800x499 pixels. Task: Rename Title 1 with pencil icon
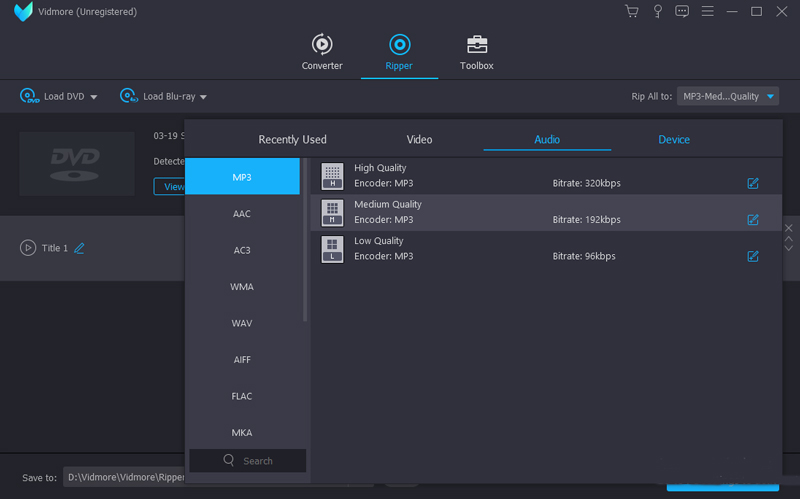point(80,248)
